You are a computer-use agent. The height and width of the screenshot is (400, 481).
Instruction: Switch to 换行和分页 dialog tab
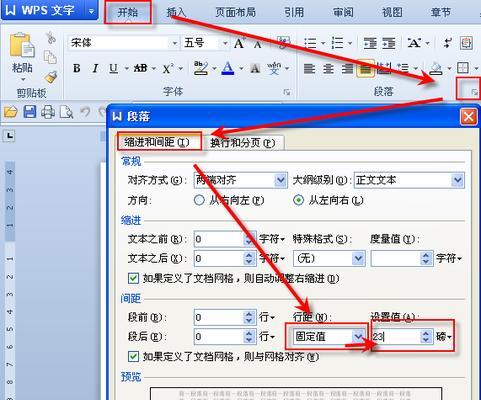(x=243, y=143)
